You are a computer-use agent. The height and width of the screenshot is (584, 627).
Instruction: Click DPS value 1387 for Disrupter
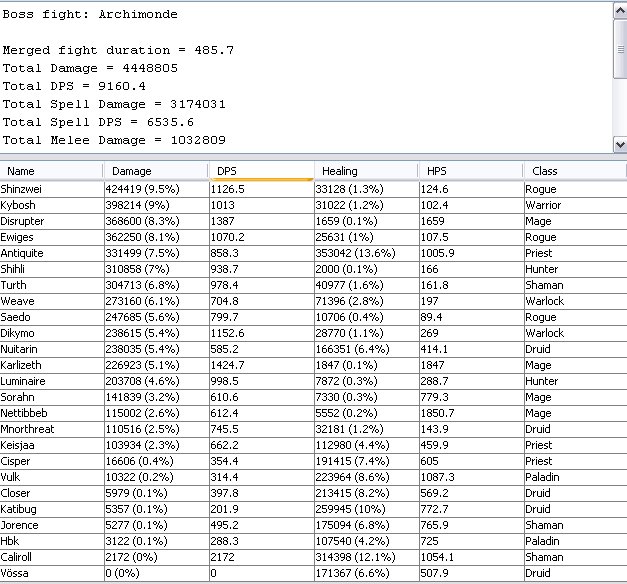(222, 221)
